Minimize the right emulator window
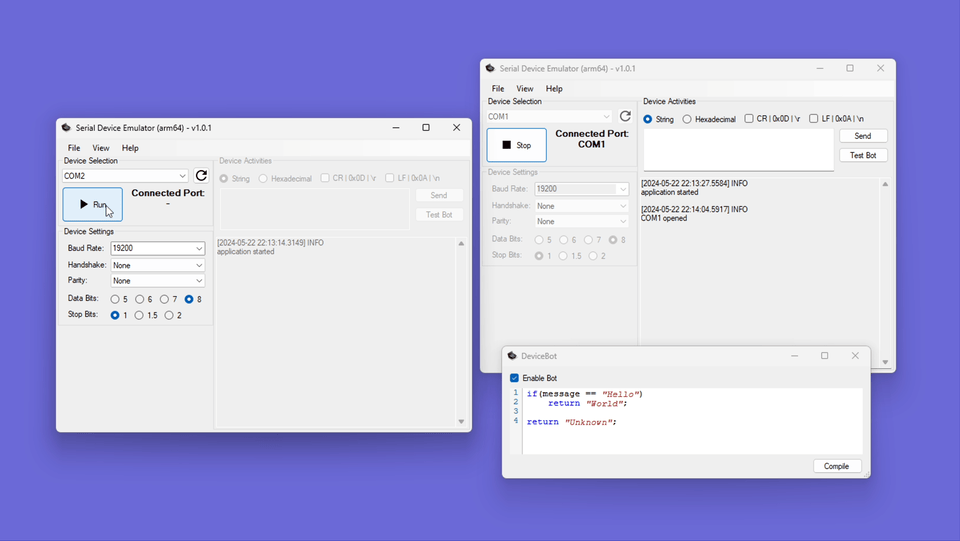960x541 pixels. coord(820,68)
